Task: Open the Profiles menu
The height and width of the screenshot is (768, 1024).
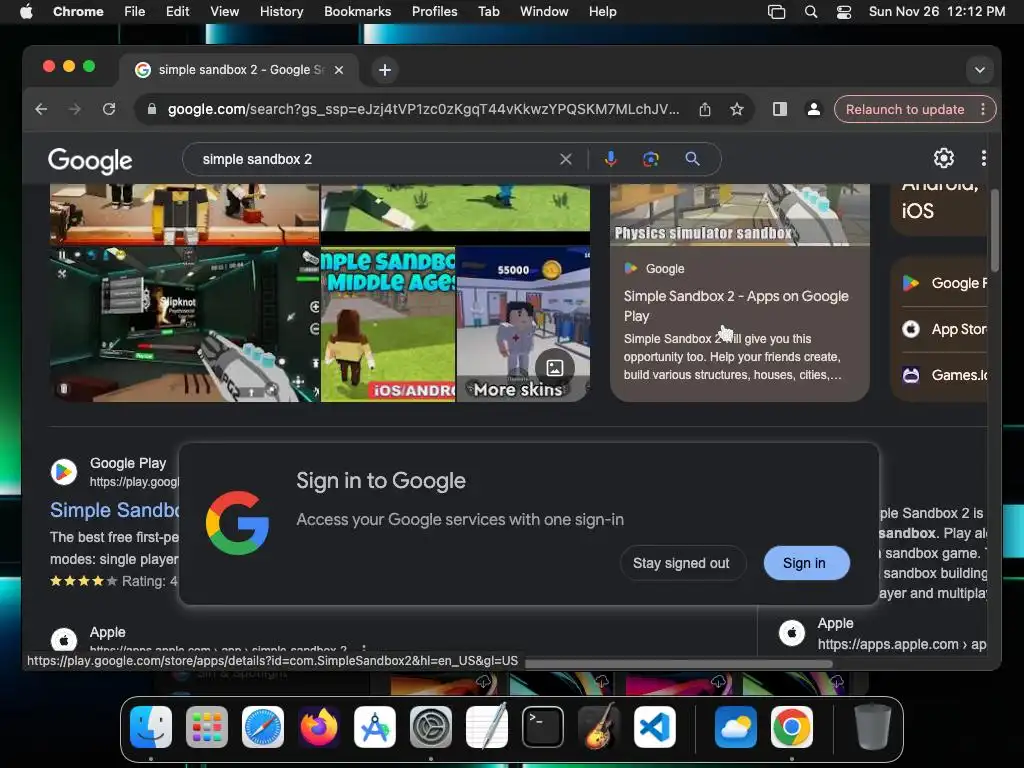Action: point(434,12)
